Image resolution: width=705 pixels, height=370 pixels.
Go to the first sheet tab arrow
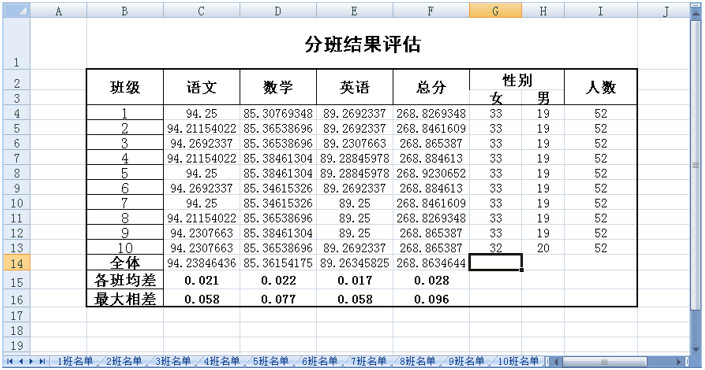click(x=9, y=361)
